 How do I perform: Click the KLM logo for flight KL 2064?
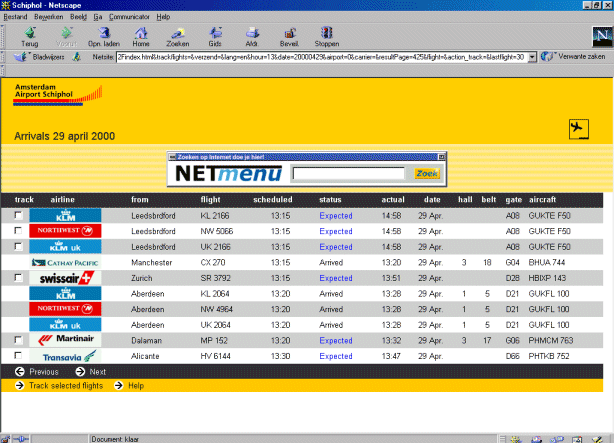pos(65,293)
